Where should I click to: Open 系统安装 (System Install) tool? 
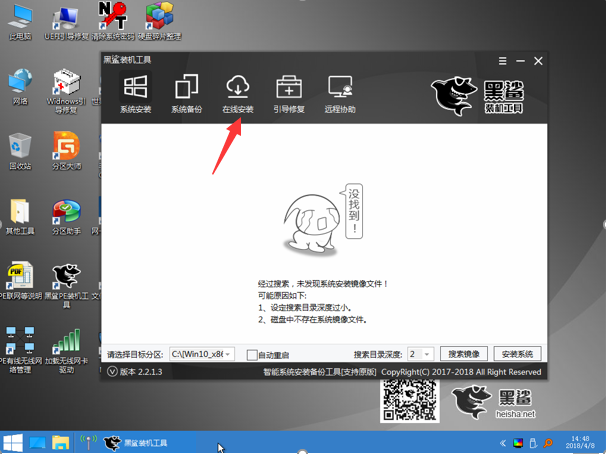pos(135,91)
